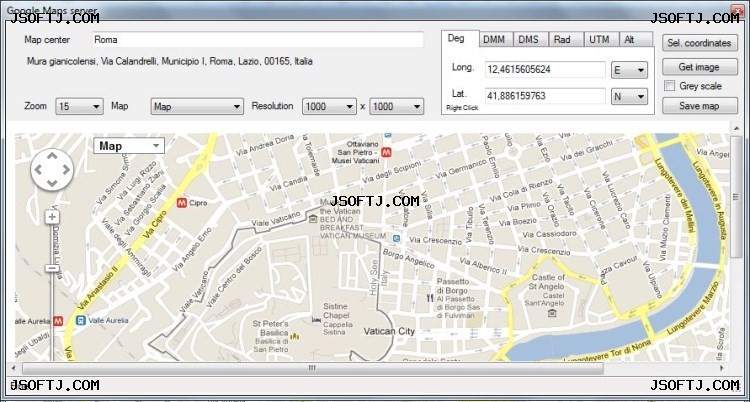Screen dimensions: 750x402
Task: Click the Castel Sant'Angelo museum icon
Action: click(552, 313)
